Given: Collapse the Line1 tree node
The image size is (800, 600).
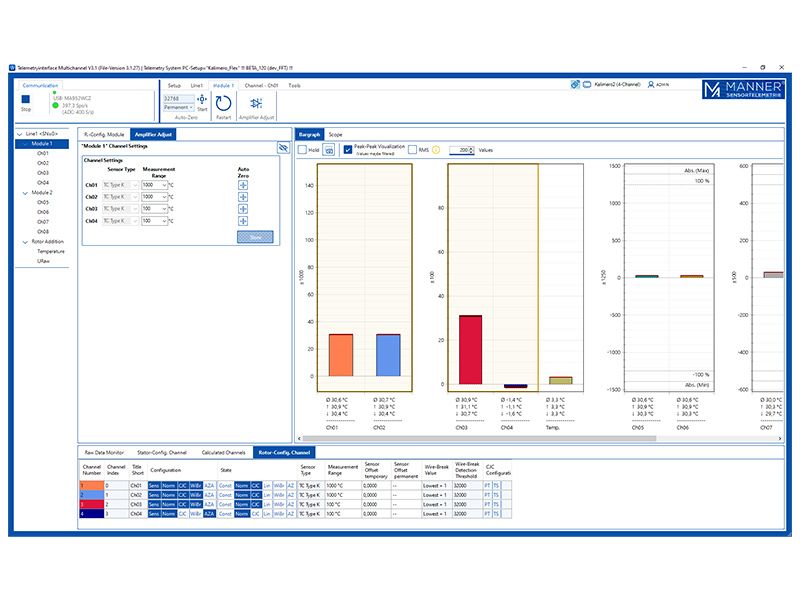Looking at the screenshot, I should click(19, 134).
